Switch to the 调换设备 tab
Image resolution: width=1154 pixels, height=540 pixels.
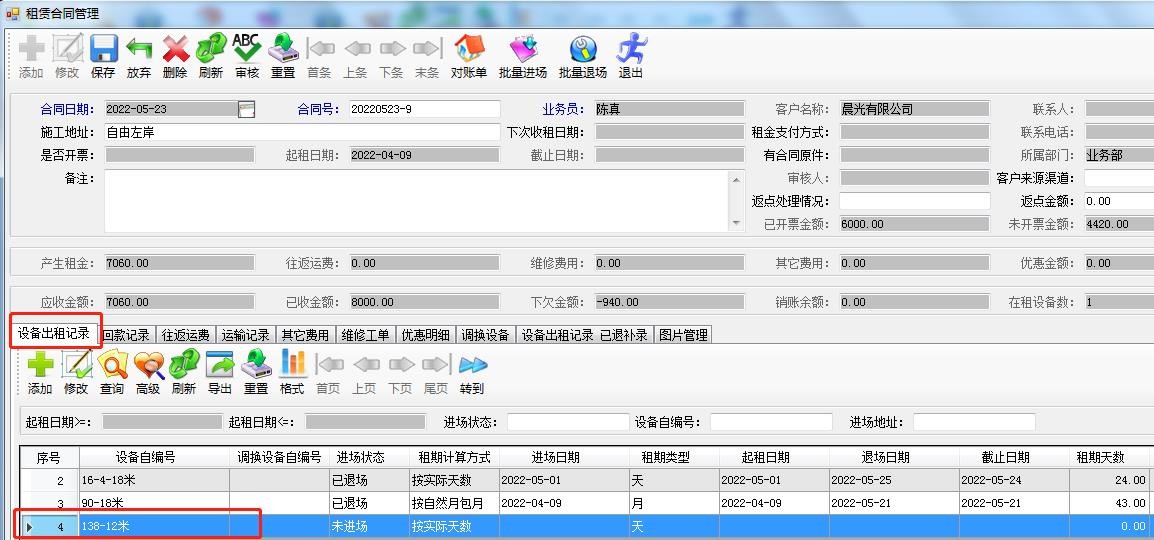(x=486, y=335)
